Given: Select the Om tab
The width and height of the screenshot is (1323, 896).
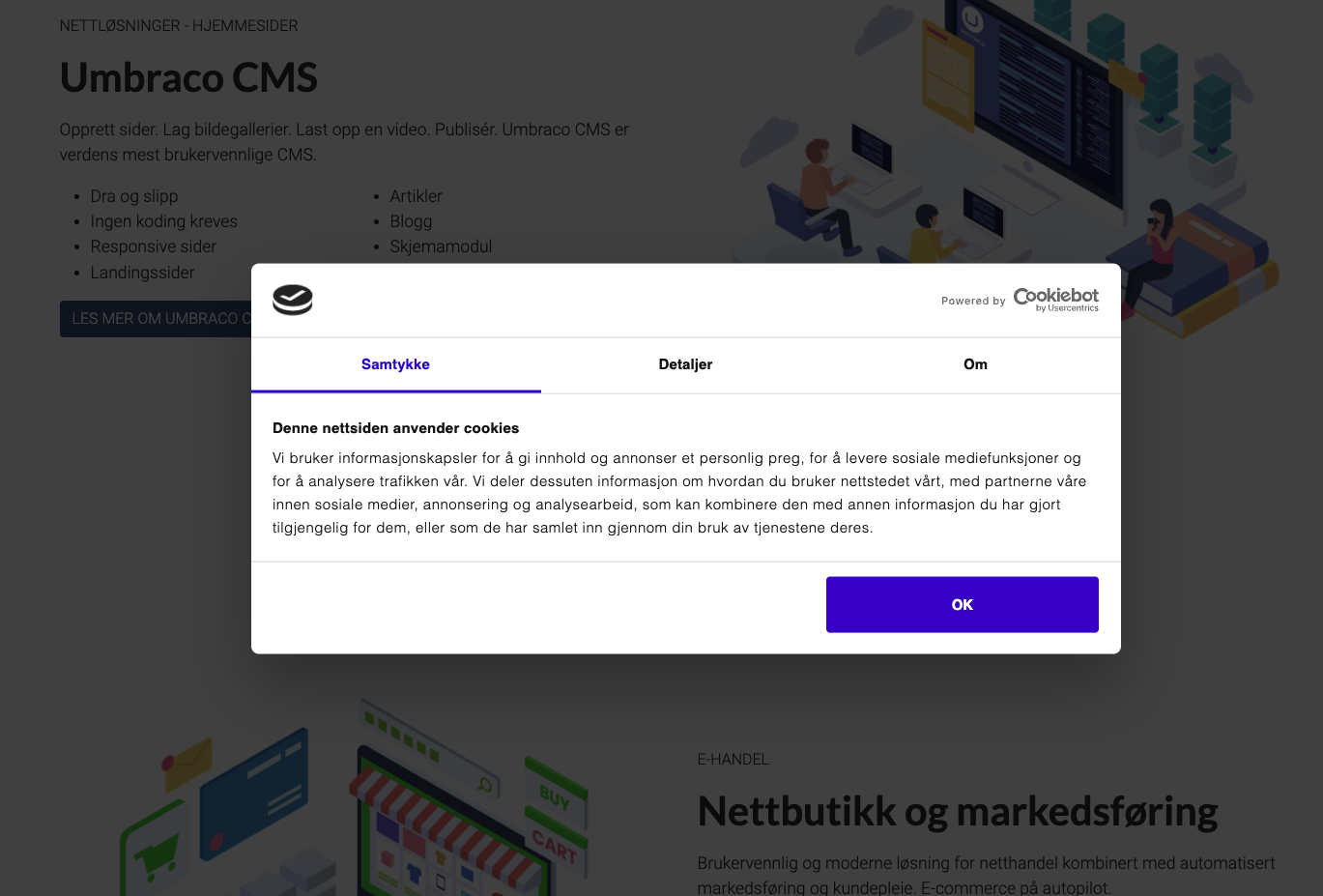Looking at the screenshot, I should 975,364.
